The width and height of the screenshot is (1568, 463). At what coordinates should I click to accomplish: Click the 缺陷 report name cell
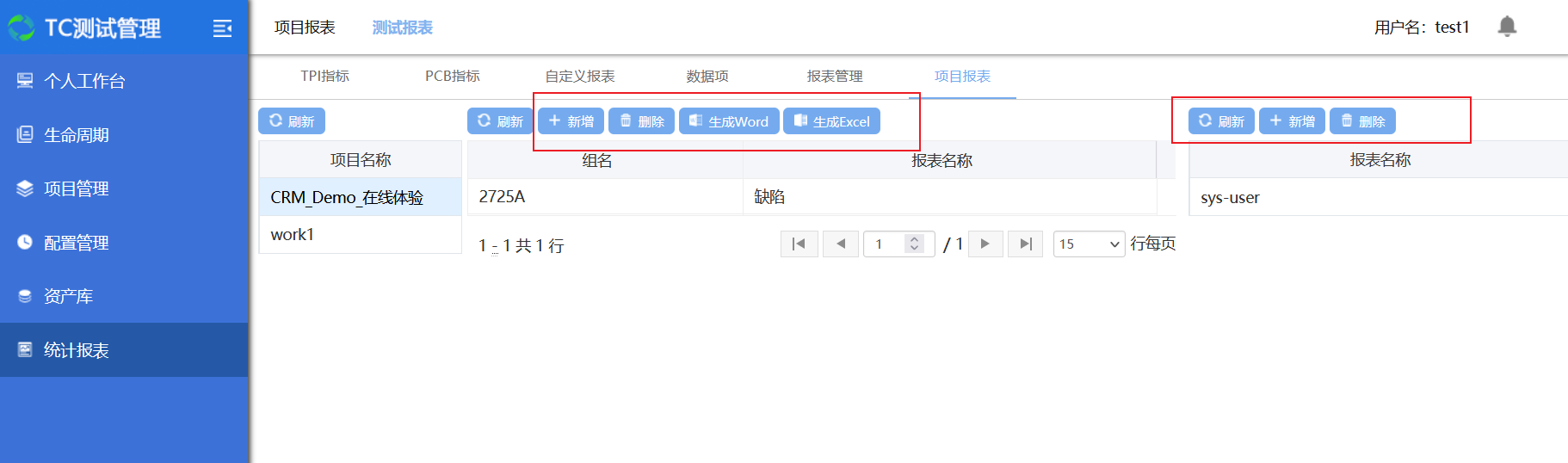(x=950, y=196)
